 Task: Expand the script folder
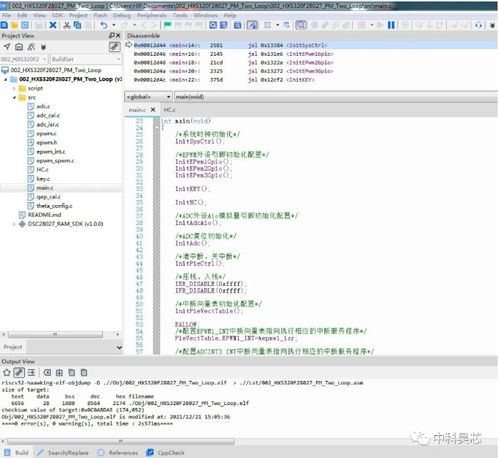[x=14, y=88]
